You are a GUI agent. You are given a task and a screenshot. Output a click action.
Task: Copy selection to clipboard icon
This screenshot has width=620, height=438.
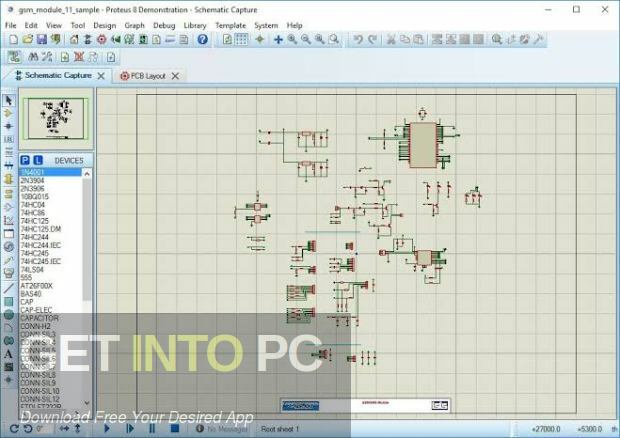click(x=405, y=40)
